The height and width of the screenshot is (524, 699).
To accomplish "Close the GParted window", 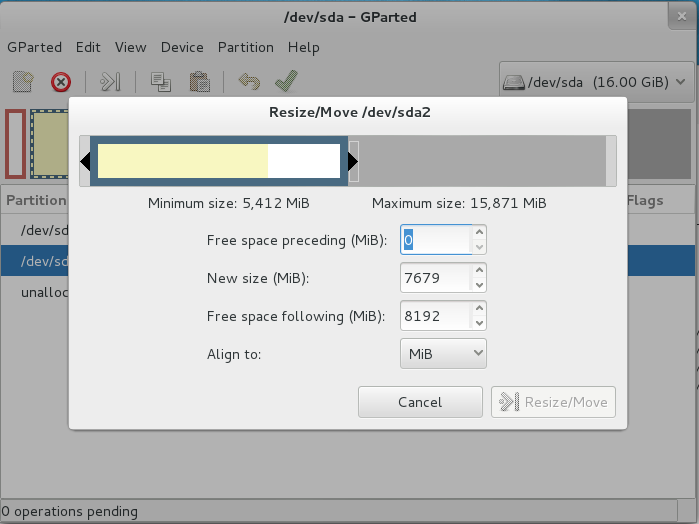I will (x=682, y=17).
